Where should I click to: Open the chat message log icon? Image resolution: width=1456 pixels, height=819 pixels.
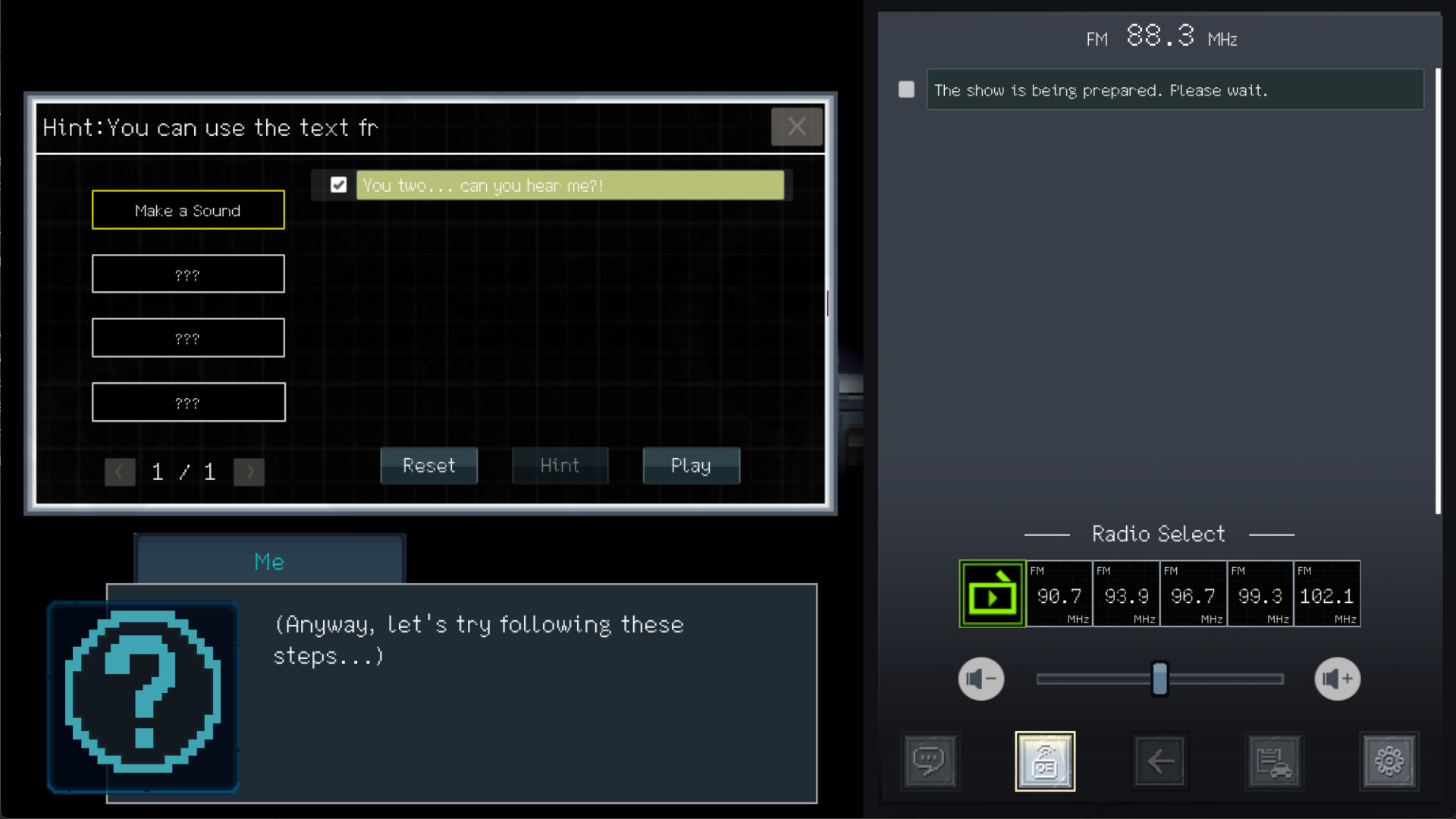930,761
